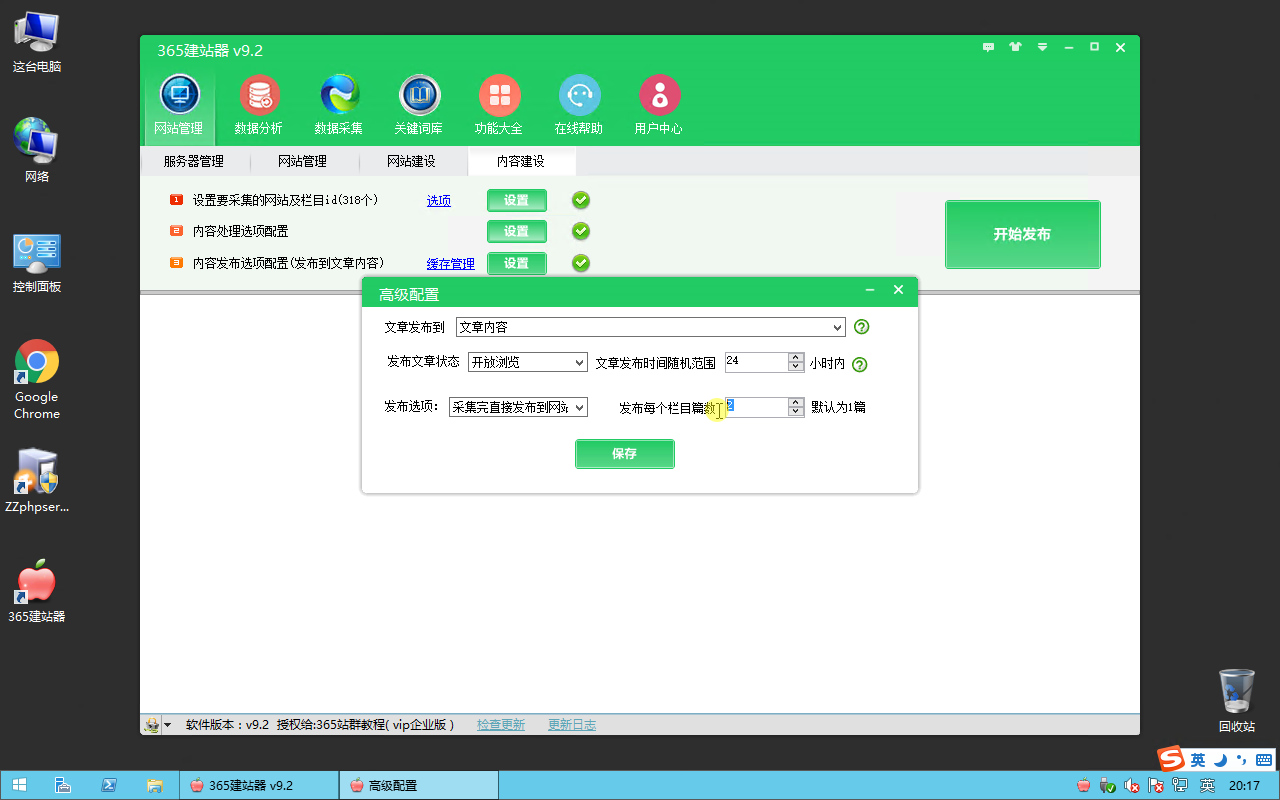Screen dimensions: 1280x800
Task: Click help icon next to 小时内 label
Action: click(x=859, y=364)
